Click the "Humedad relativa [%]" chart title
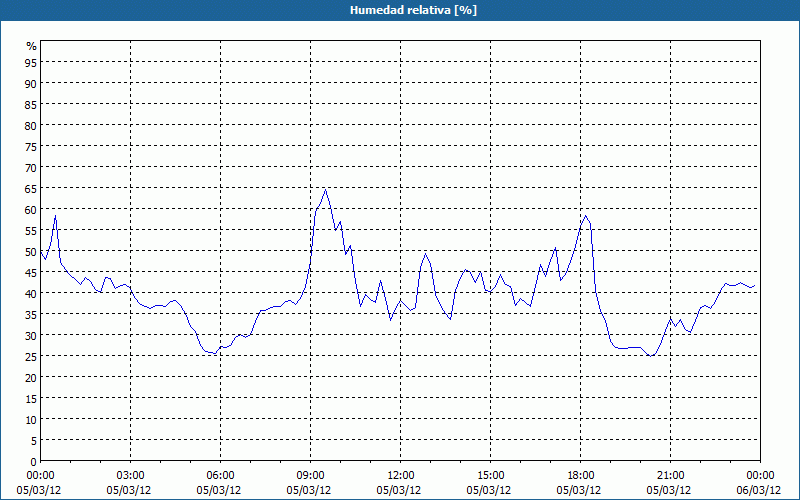The height and width of the screenshot is (500, 800). [413, 10]
